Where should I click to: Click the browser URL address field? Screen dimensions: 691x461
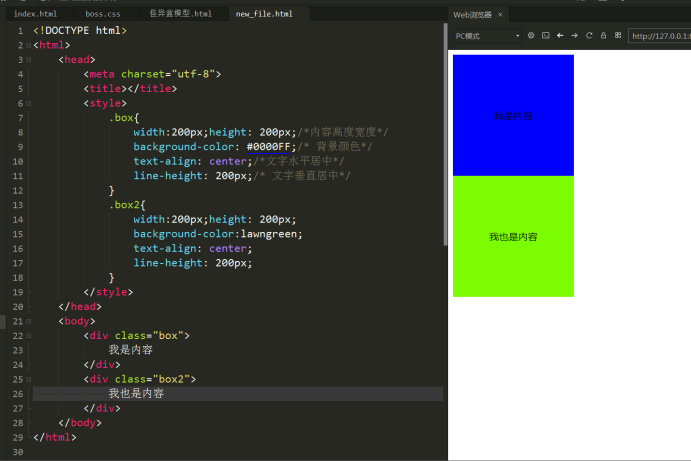[x=660, y=36]
